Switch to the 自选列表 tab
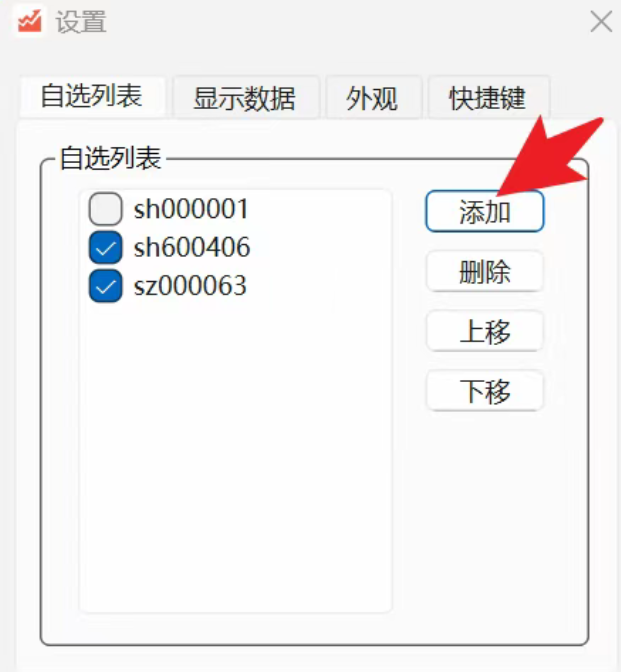 [92, 96]
